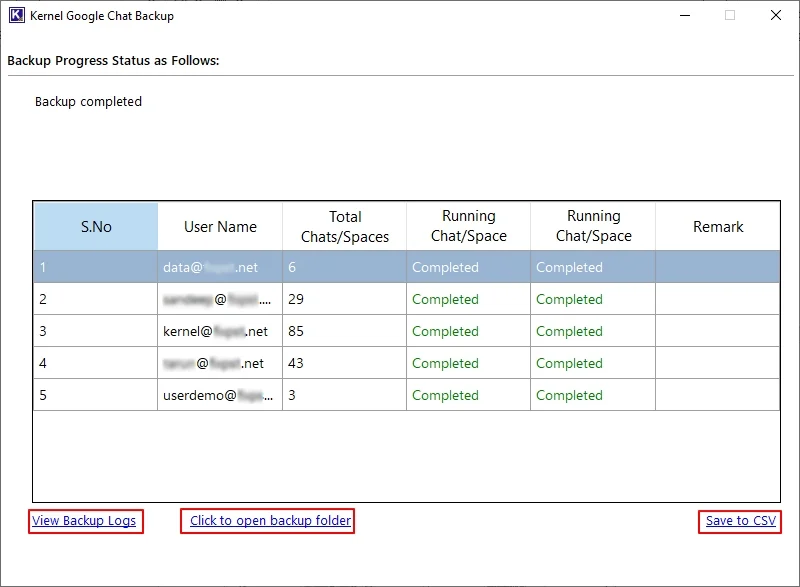Click the Backup Progress Status heading
The height and width of the screenshot is (587, 800).
[x=113, y=60]
